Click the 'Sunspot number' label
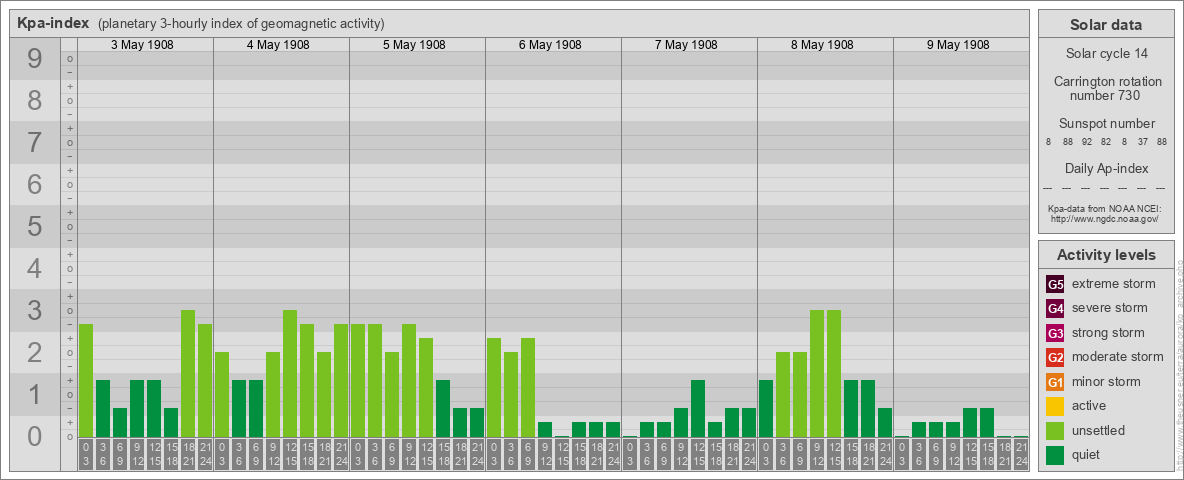 click(1106, 124)
